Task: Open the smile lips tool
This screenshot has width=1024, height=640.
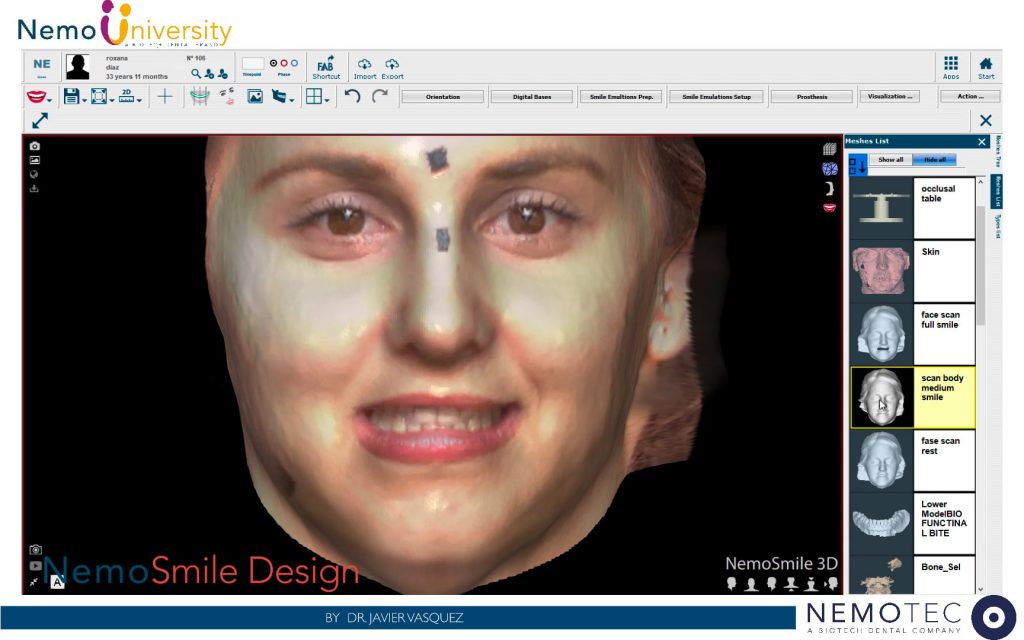Action: [x=36, y=97]
